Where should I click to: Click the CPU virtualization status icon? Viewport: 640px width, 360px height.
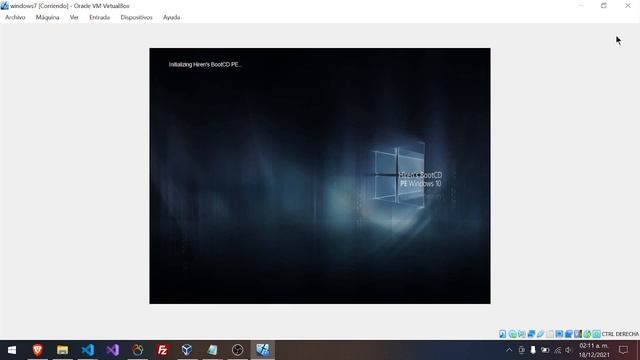click(578, 334)
